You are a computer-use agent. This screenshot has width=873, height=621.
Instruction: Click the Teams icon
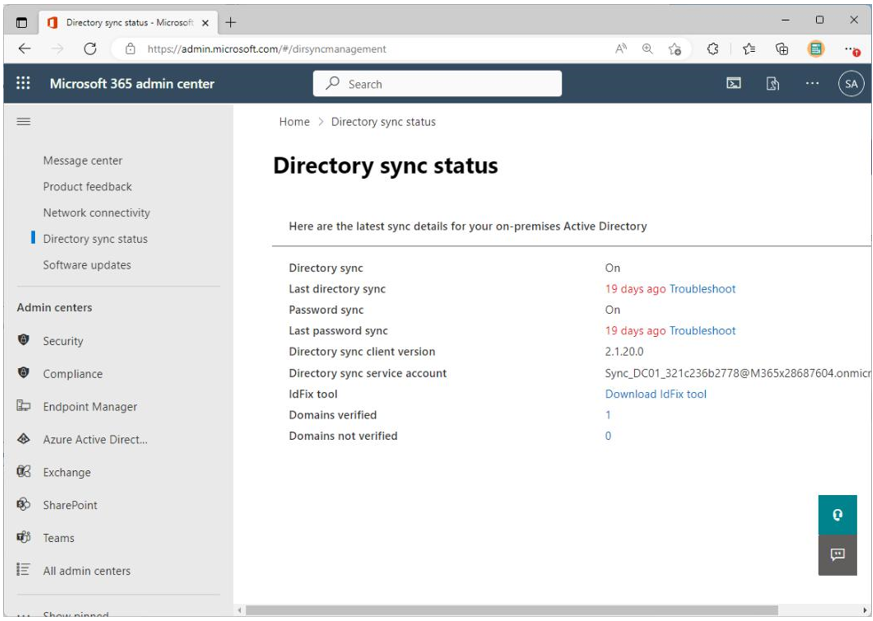(x=23, y=537)
